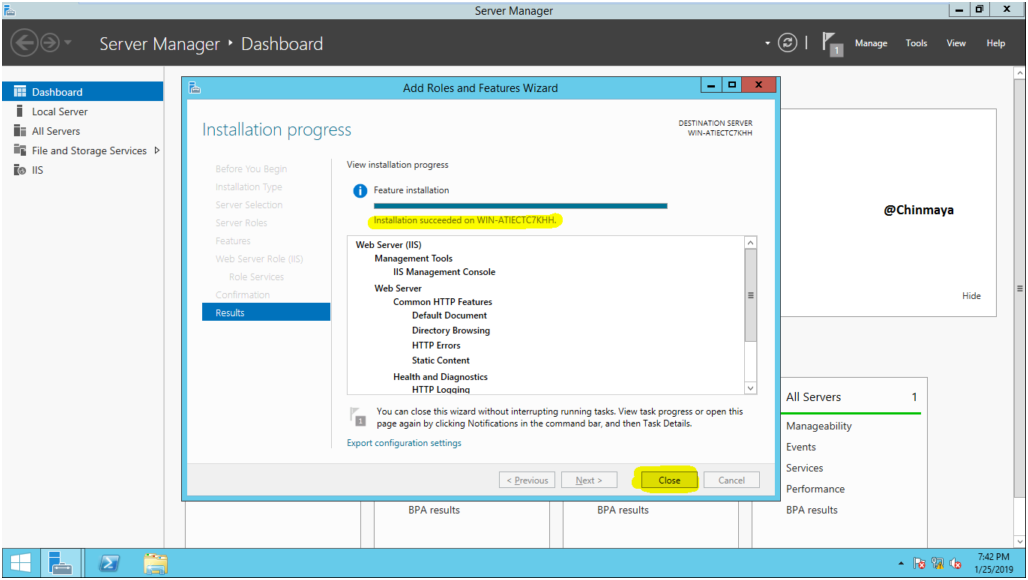Open the Tools menu

(916, 43)
